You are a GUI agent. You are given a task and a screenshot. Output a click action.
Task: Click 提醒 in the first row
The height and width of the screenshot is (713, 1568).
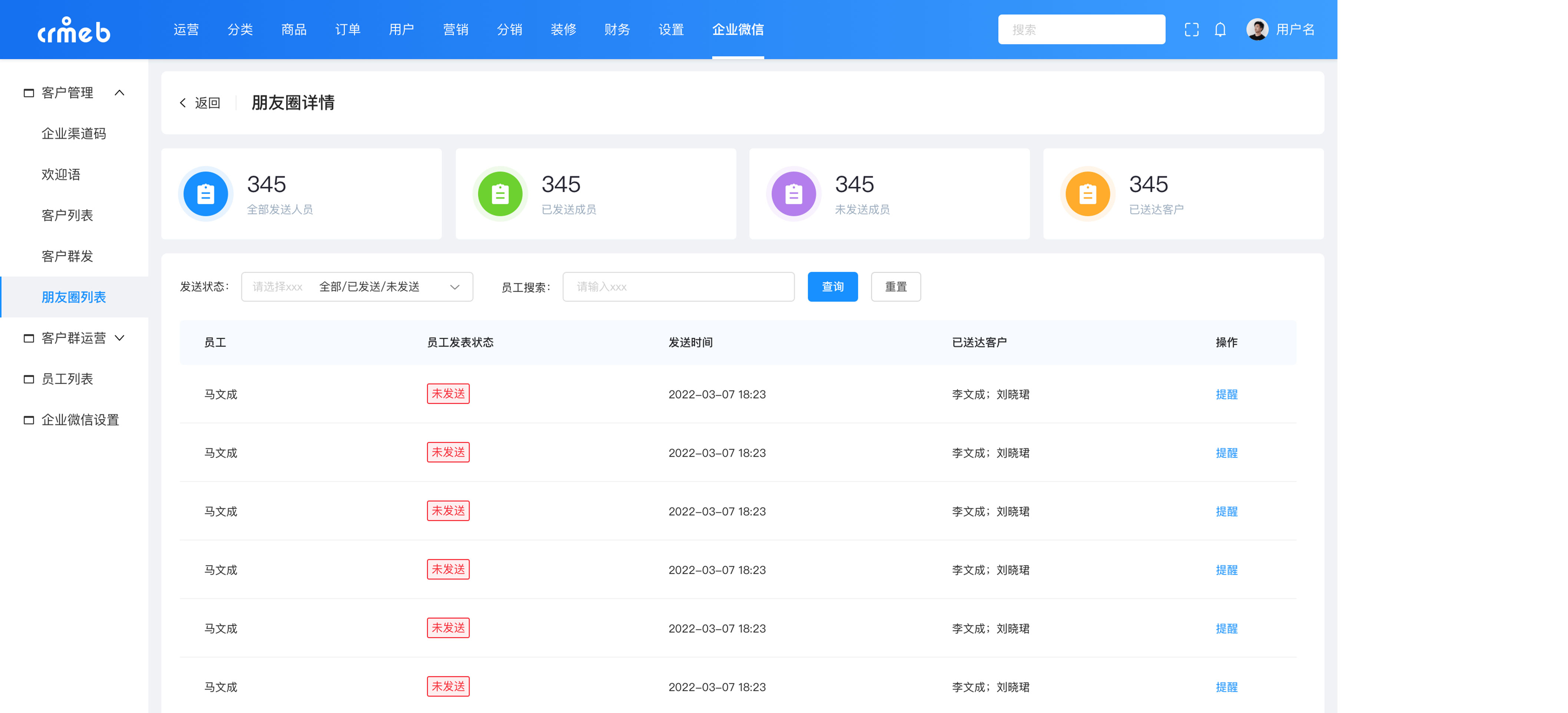point(1227,395)
